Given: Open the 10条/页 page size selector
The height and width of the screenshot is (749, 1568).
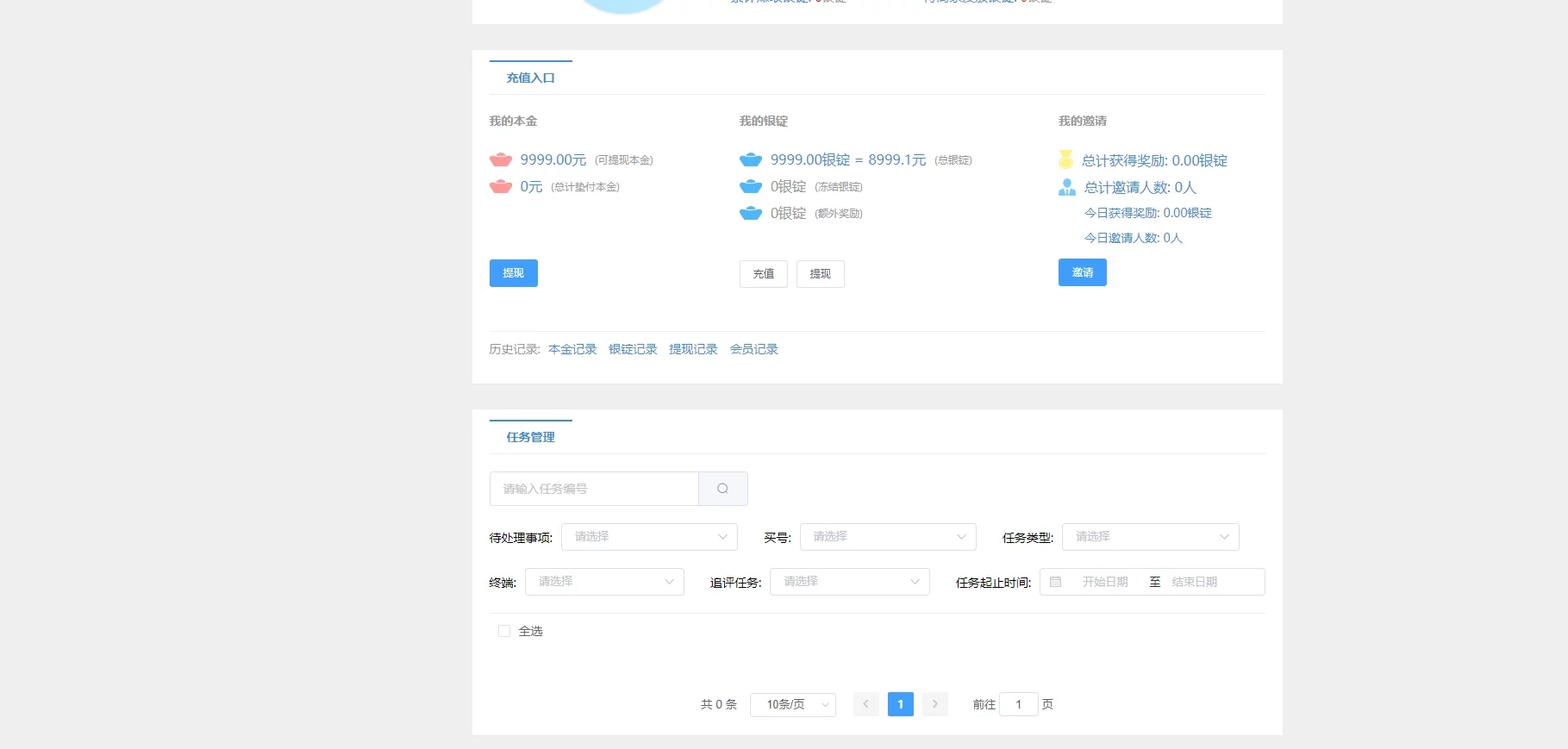Looking at the screenshot, I should tap(792, 704).
